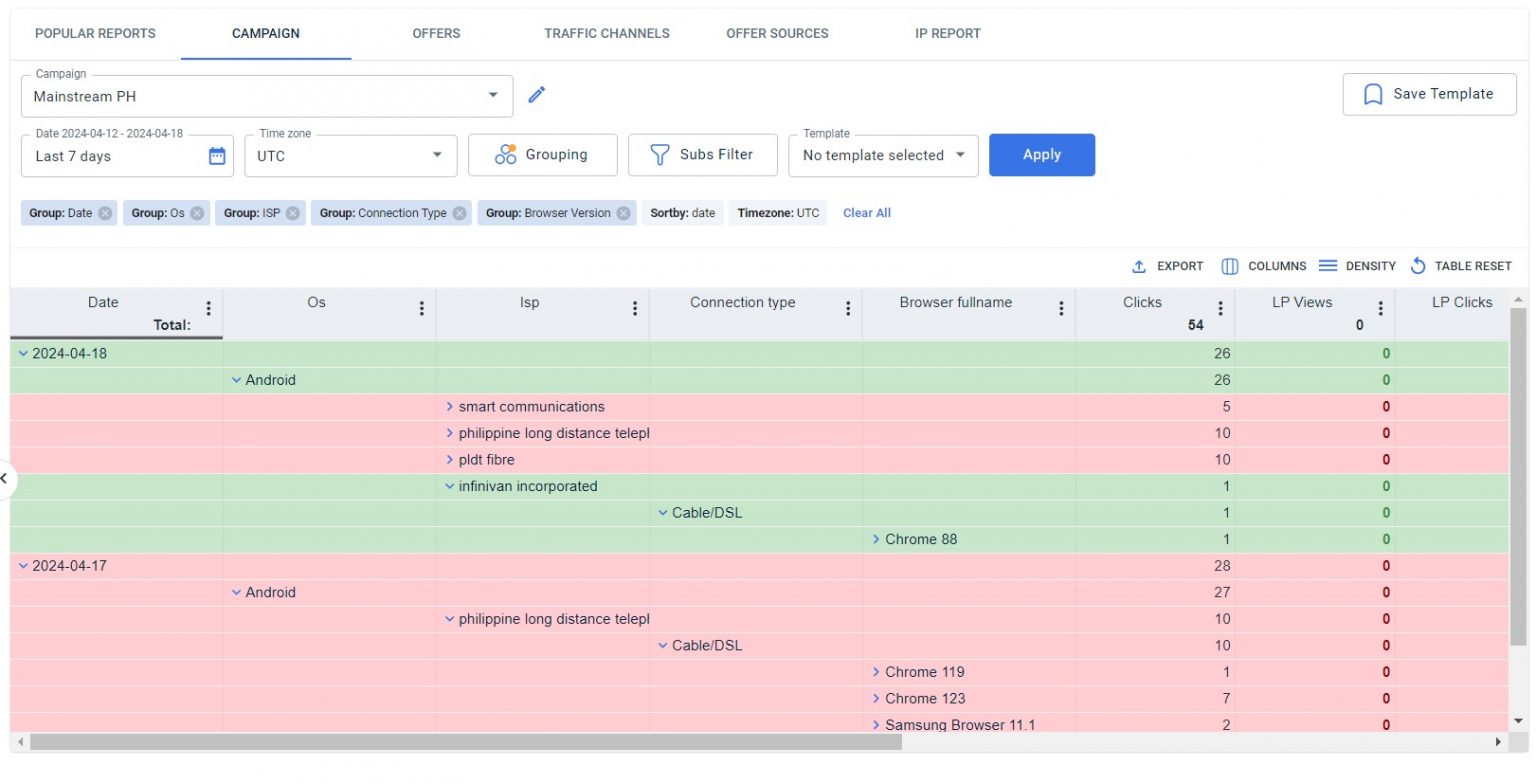
Task: Expand the smart communications row
Action: coord(448,406)
